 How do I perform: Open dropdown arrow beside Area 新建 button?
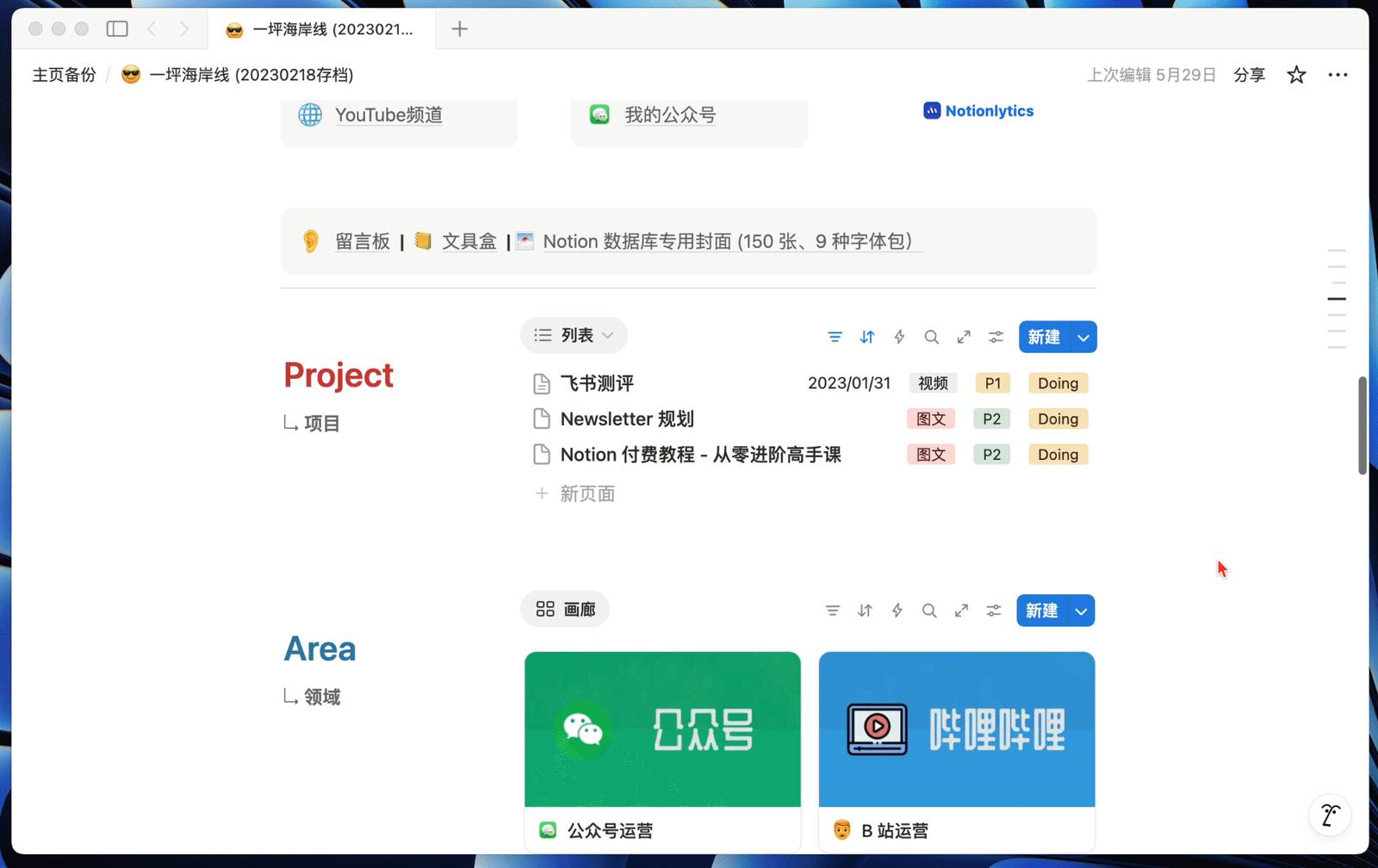coord(1081,611)
